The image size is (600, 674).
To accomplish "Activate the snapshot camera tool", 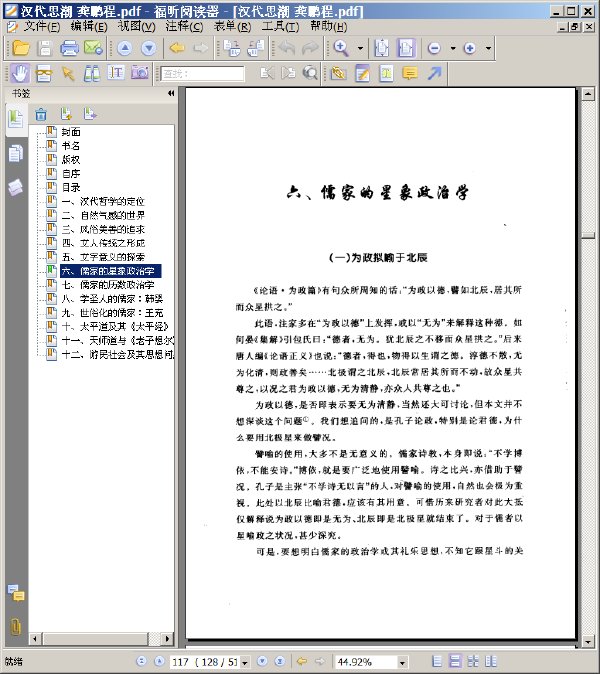I will tap(140, 73).
